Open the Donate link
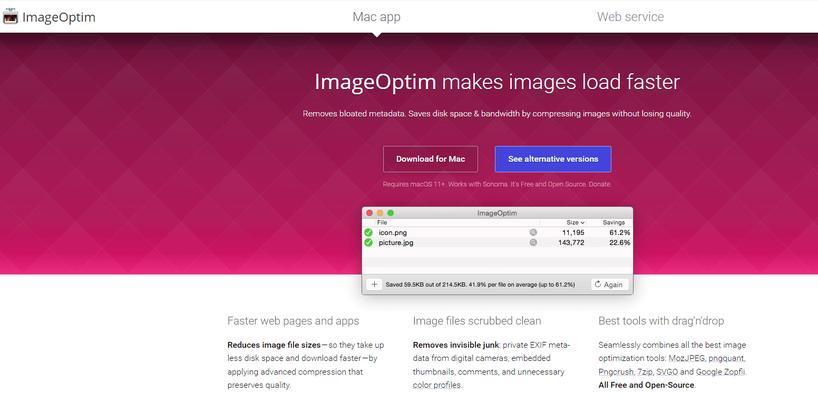This screenshot has height=400, width=818. pos(600,184)
